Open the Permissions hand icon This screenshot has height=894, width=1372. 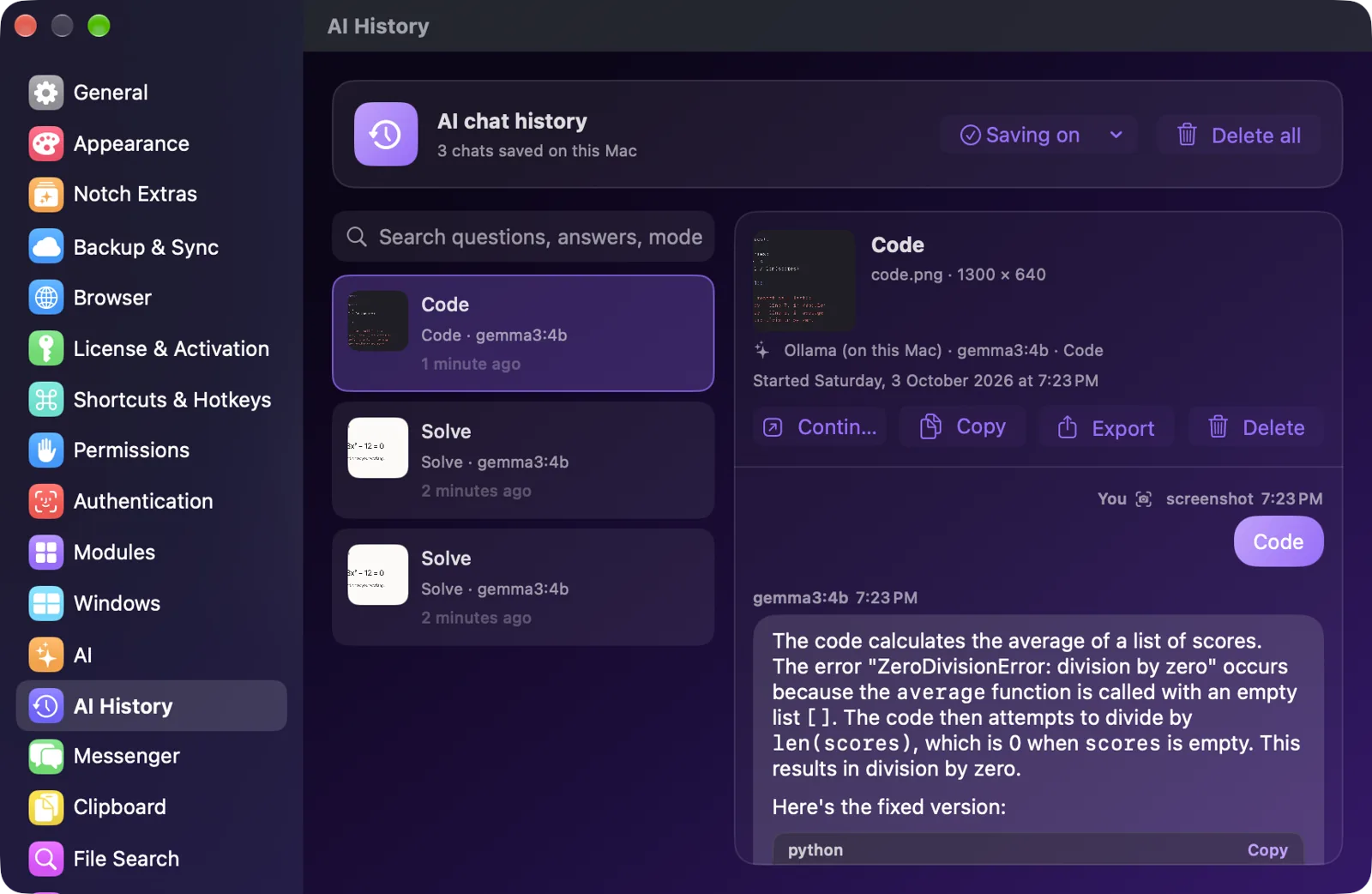pyautogui.click(x=45, y=450)
